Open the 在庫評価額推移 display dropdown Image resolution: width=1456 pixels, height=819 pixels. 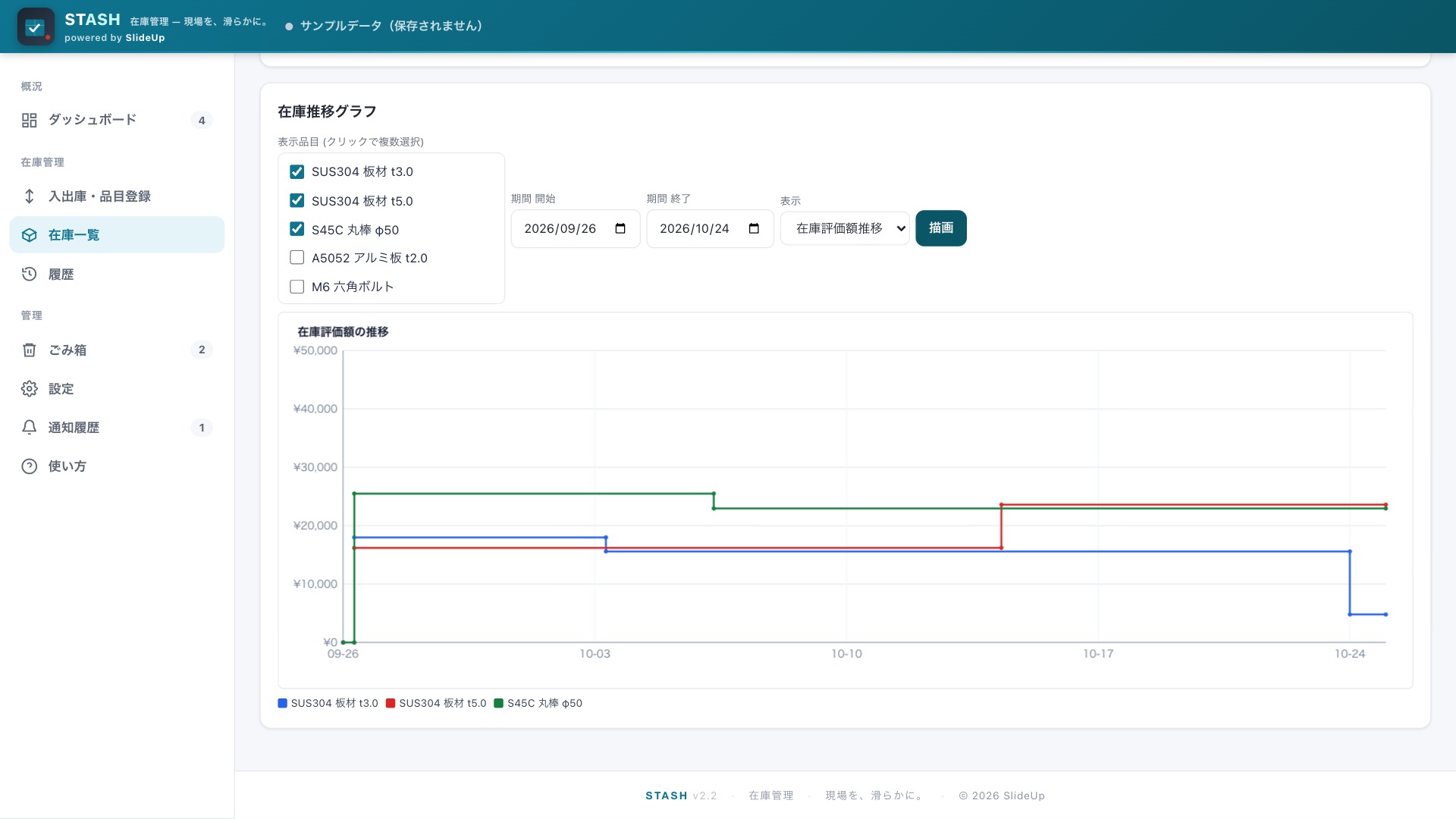(845, 228)
